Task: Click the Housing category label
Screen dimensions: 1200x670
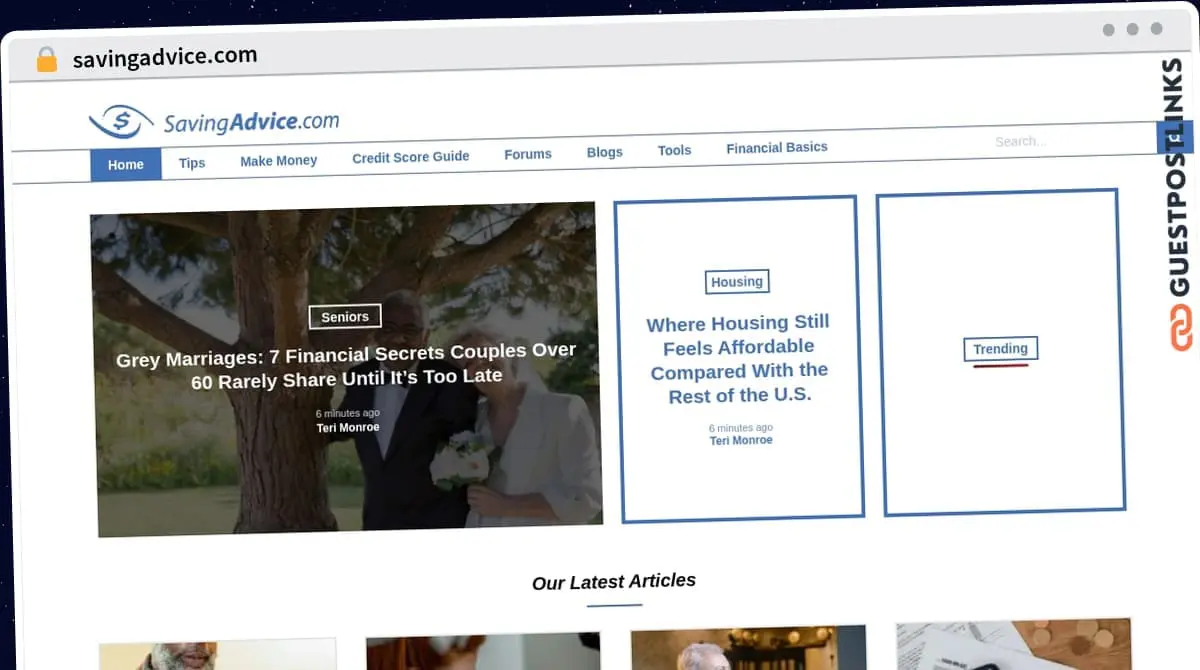Action: [737, 282]
